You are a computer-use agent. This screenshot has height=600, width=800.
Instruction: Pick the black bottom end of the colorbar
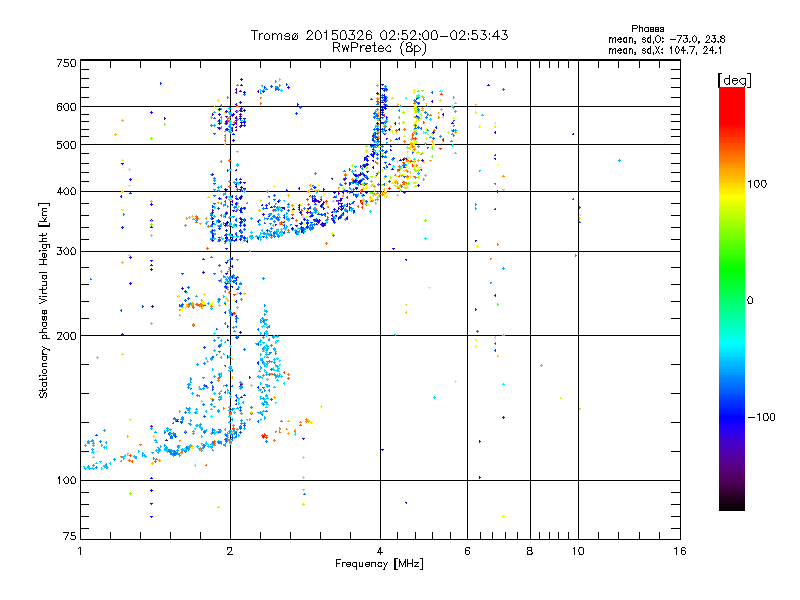pyautogui.click(x=731, y=505)
